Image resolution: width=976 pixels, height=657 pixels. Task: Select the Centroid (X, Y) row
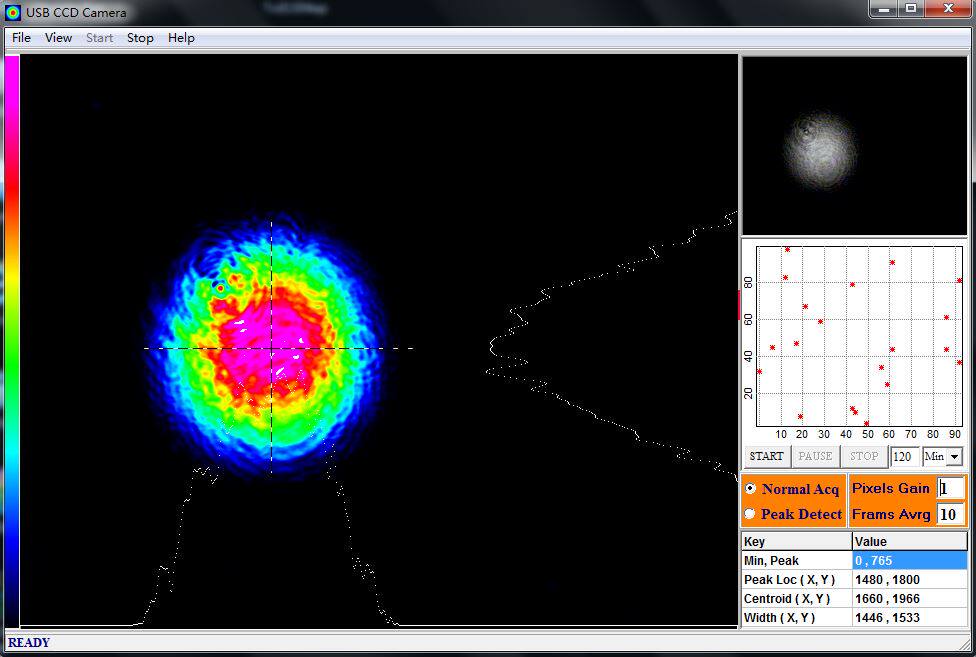coord(855,599)
